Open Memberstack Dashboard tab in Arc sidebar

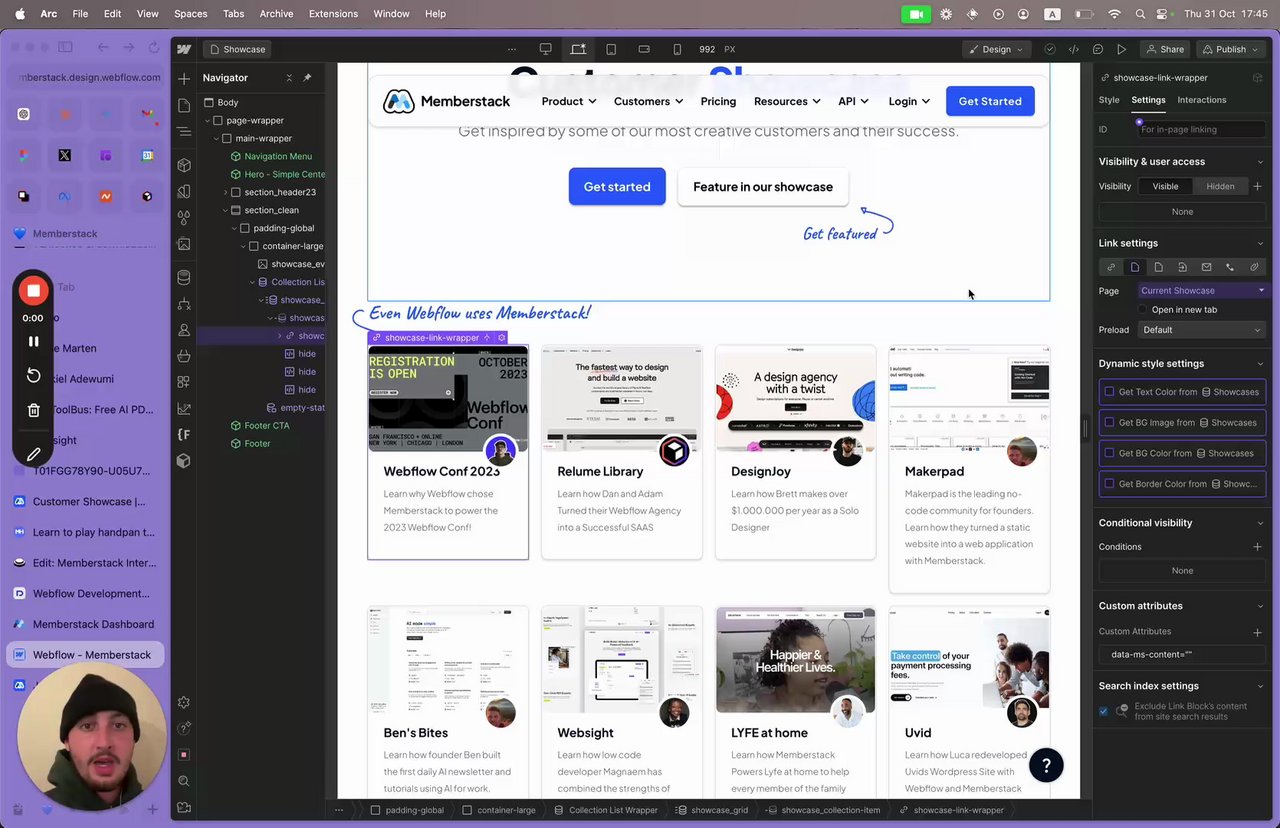[85, 624]
